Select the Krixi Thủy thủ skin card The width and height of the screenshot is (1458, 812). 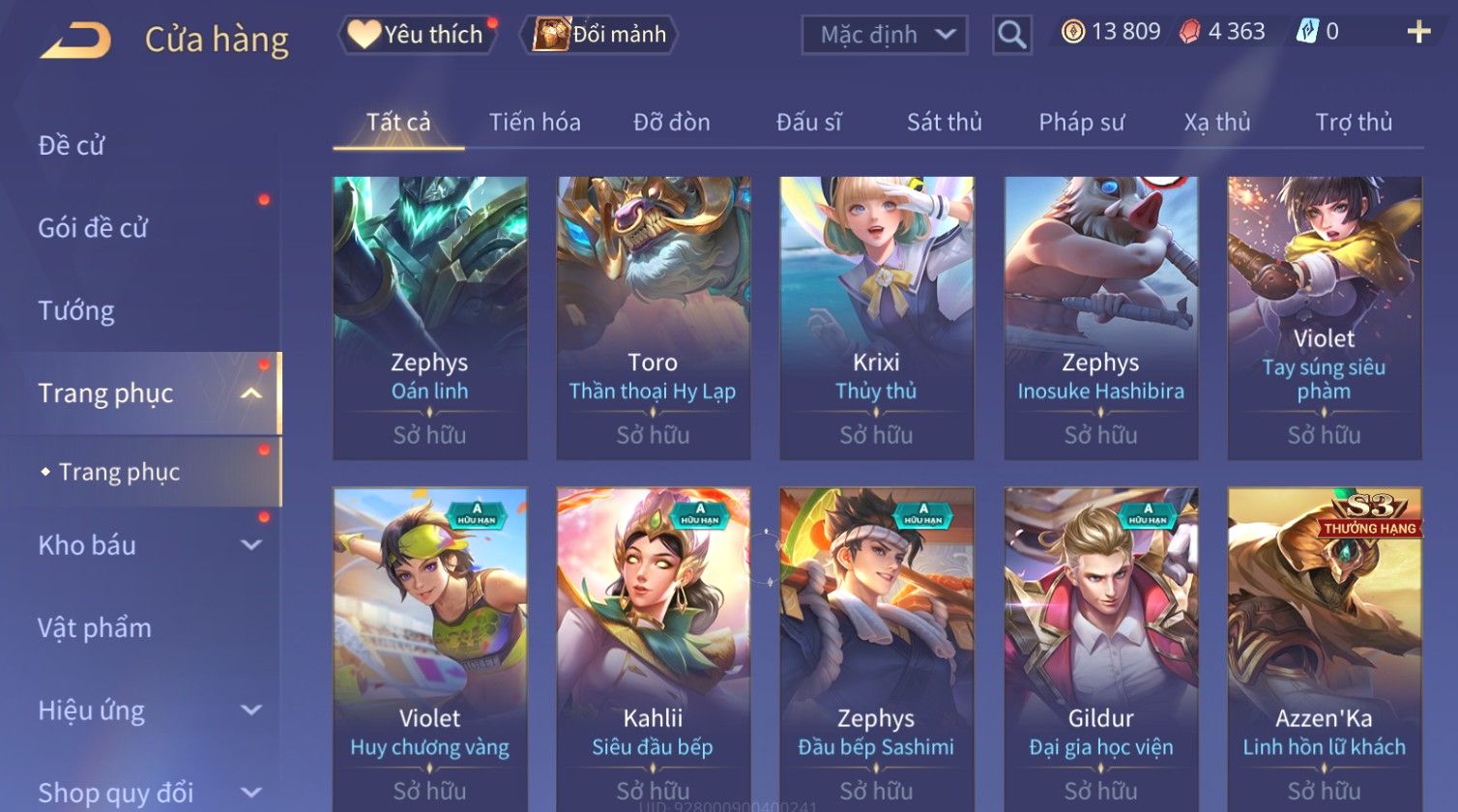pos(877,318)
